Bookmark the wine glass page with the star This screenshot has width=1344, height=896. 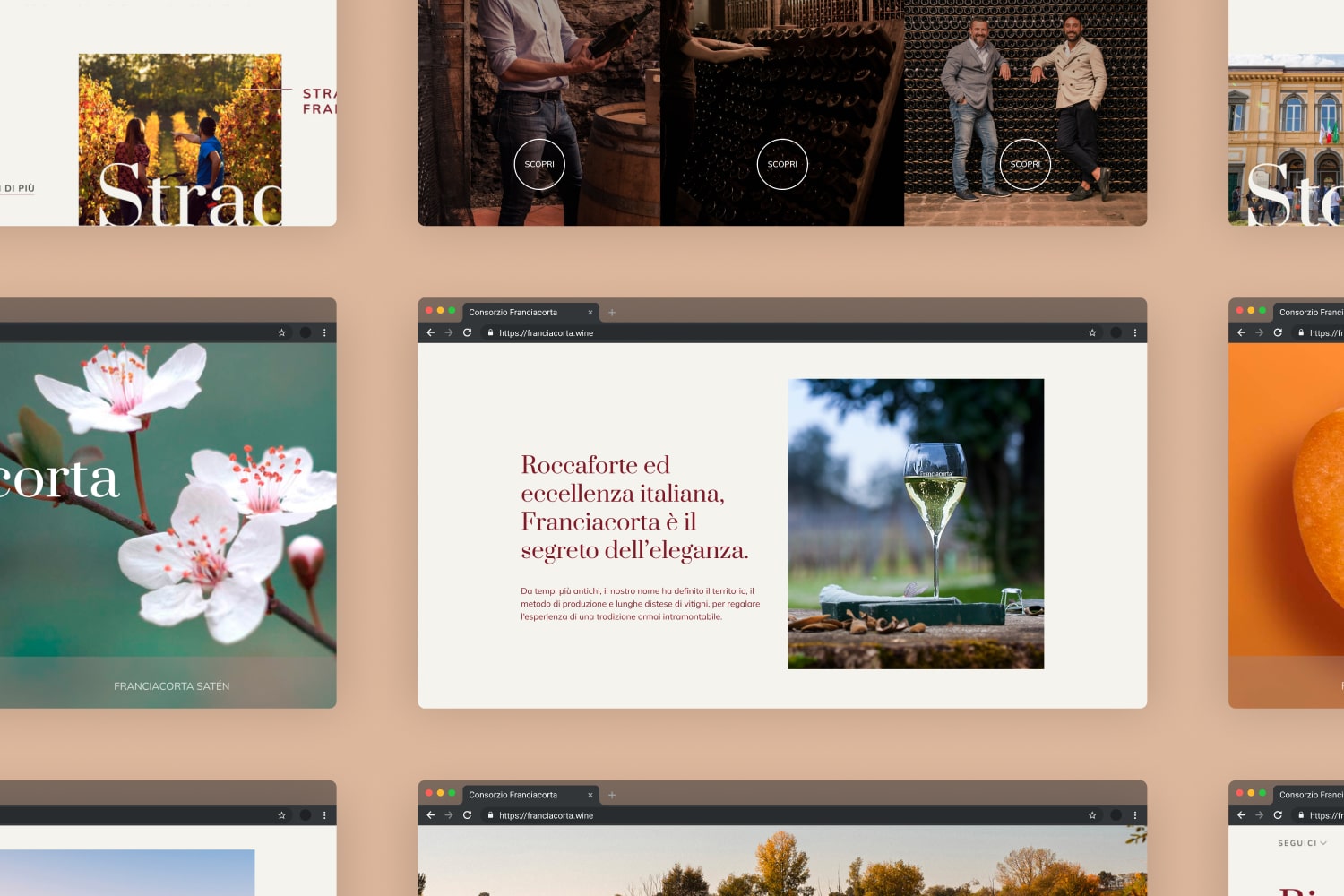click(1092, 332)
